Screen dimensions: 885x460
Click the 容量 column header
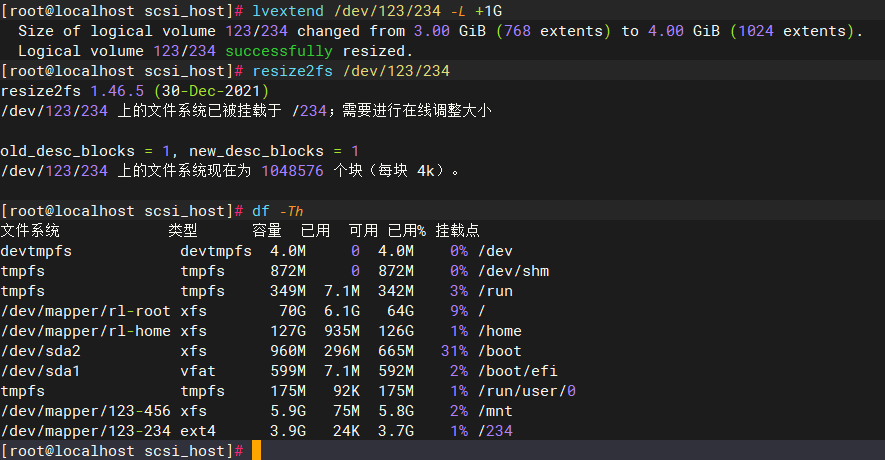pyautogui.click(x=267, y=231)
